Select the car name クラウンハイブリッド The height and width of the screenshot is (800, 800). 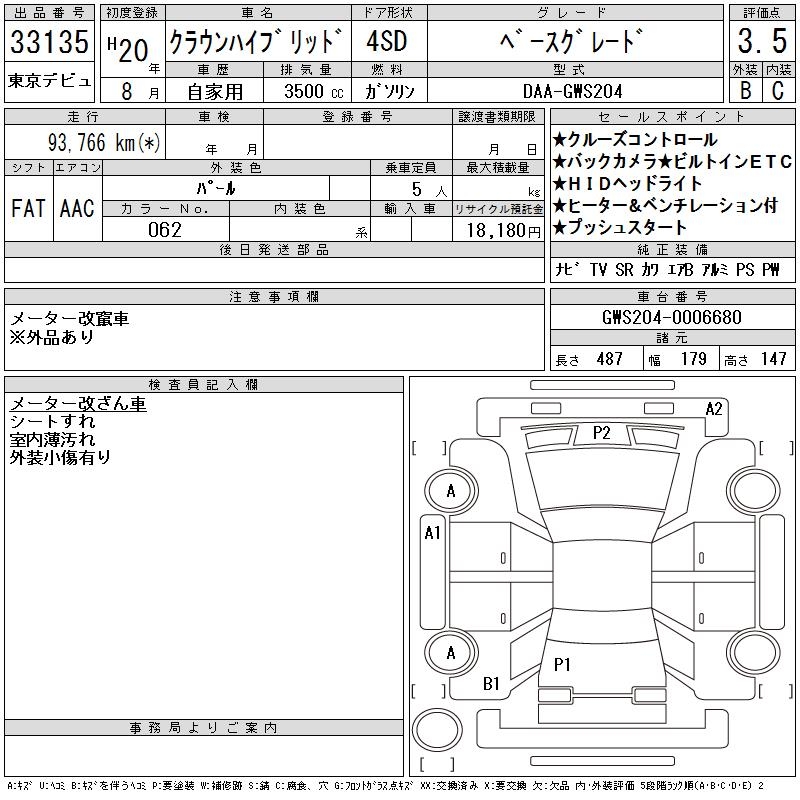256,41
